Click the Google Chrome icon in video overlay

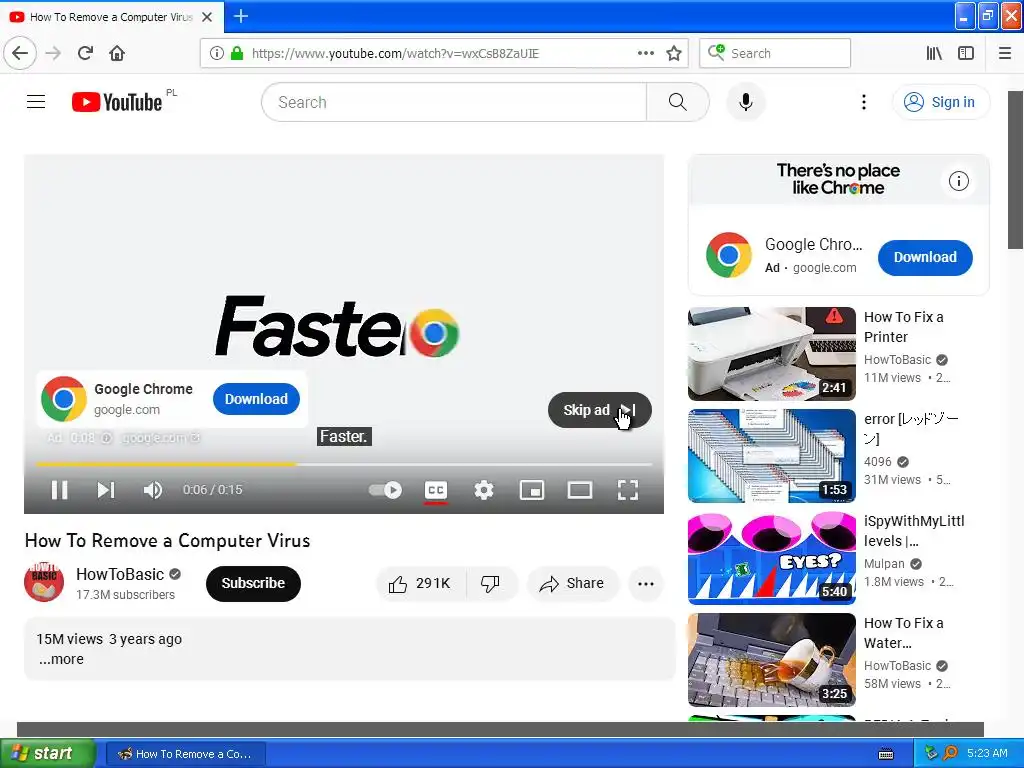(63, 398)
